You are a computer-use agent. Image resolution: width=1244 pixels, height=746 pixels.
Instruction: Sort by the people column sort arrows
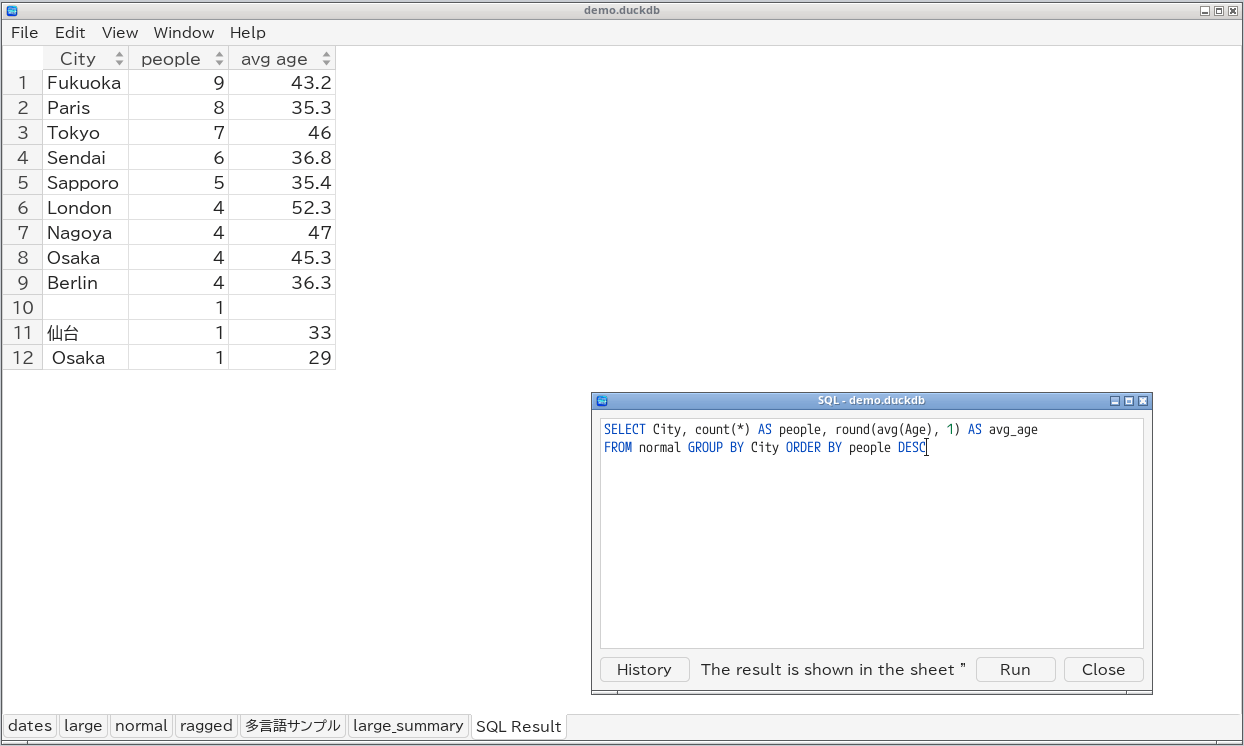pyautogui.click(x=219, y=59)
